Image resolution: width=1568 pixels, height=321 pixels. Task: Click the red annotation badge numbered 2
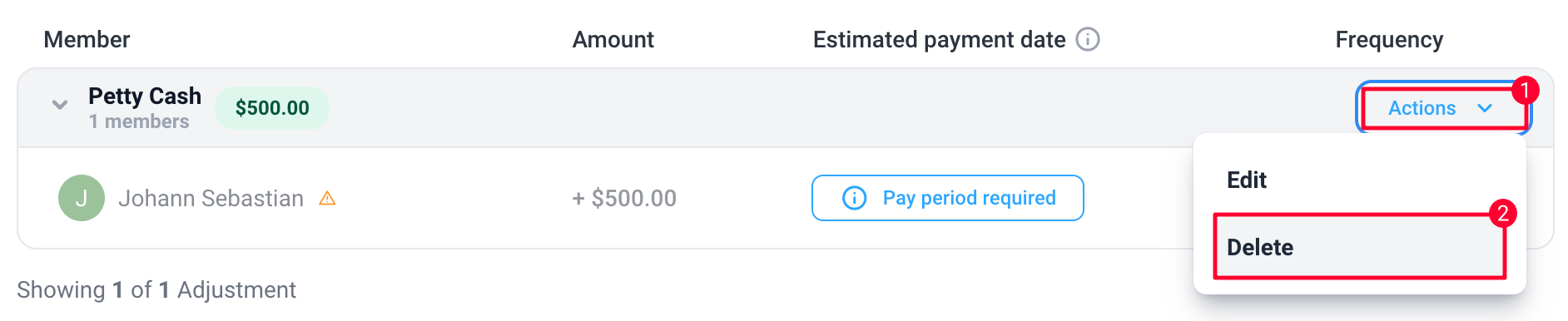tap(1503, 213)
